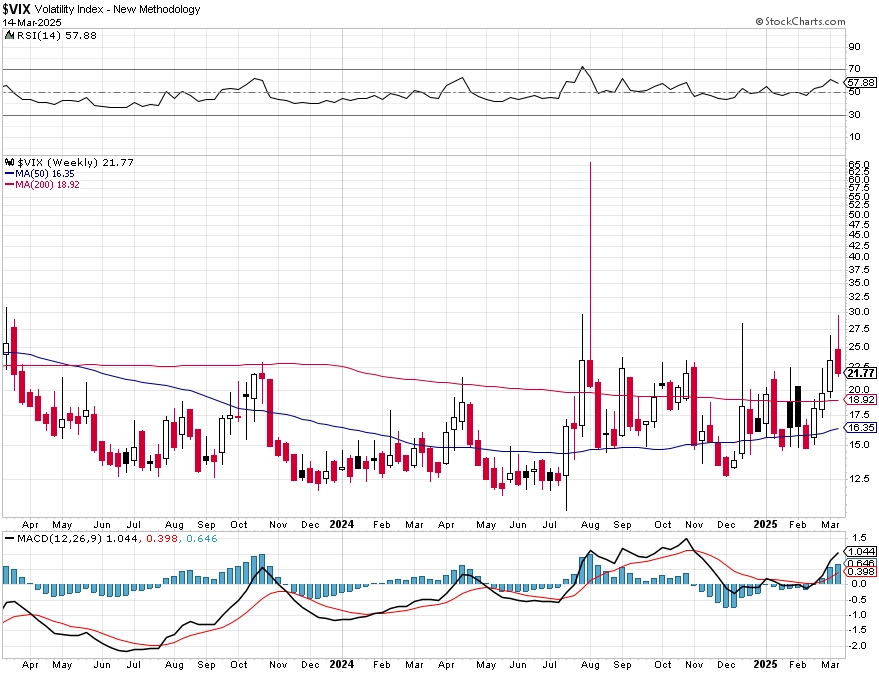The height and width of the screenshot is (673, 879).
Task: Click the 21.77 current price tag
Action: click(x=861, y=373)
